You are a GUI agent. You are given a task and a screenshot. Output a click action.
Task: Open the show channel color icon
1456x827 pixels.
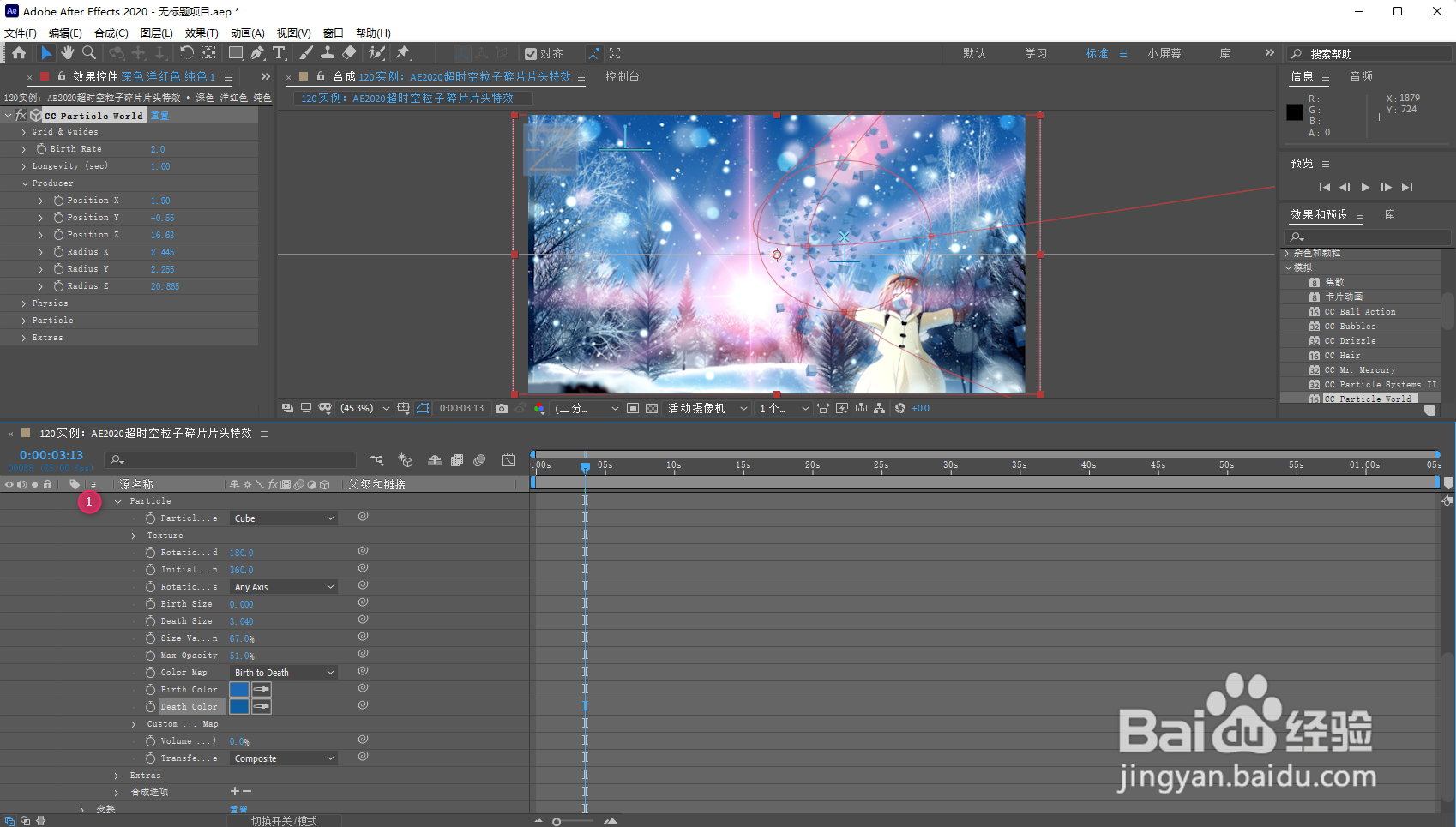(539, 409)
